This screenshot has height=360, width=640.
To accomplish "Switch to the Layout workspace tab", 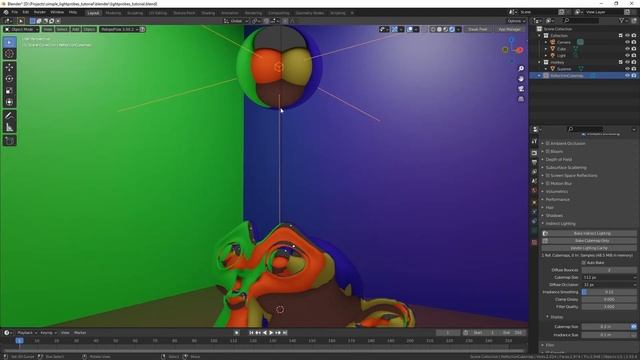I will click(93, 13).
